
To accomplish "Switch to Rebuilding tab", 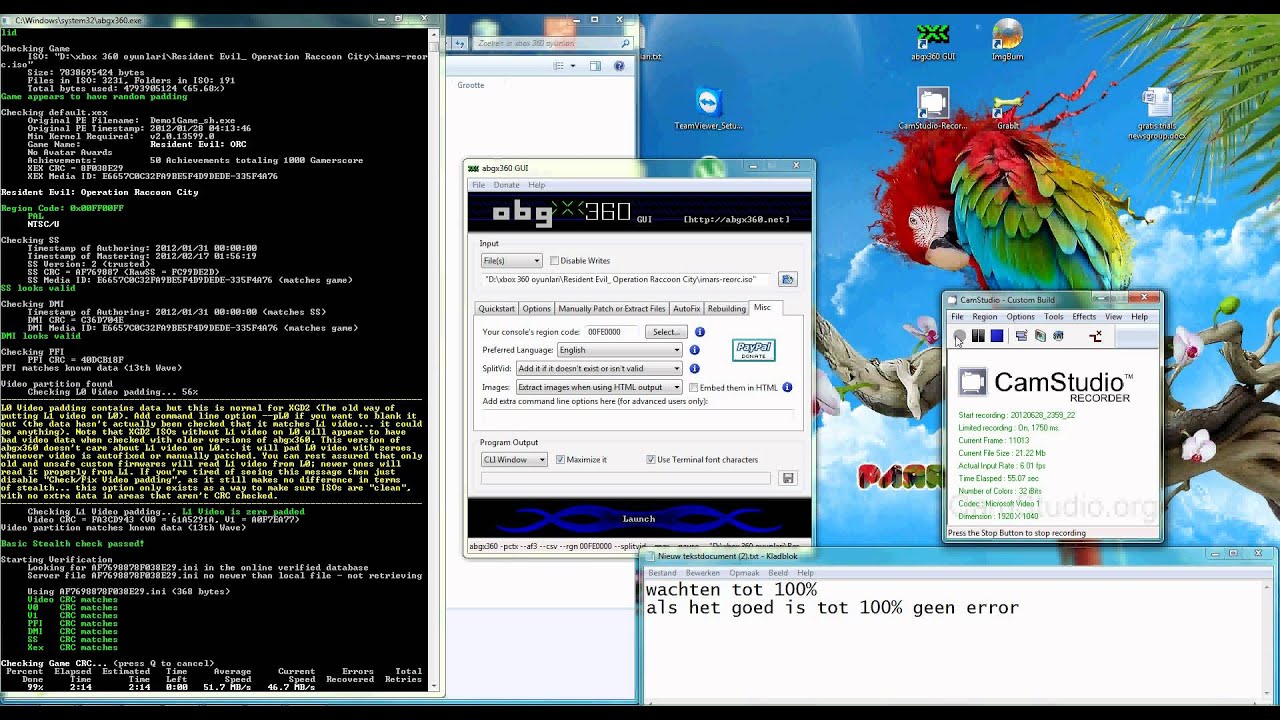I will tap(726, 309).
